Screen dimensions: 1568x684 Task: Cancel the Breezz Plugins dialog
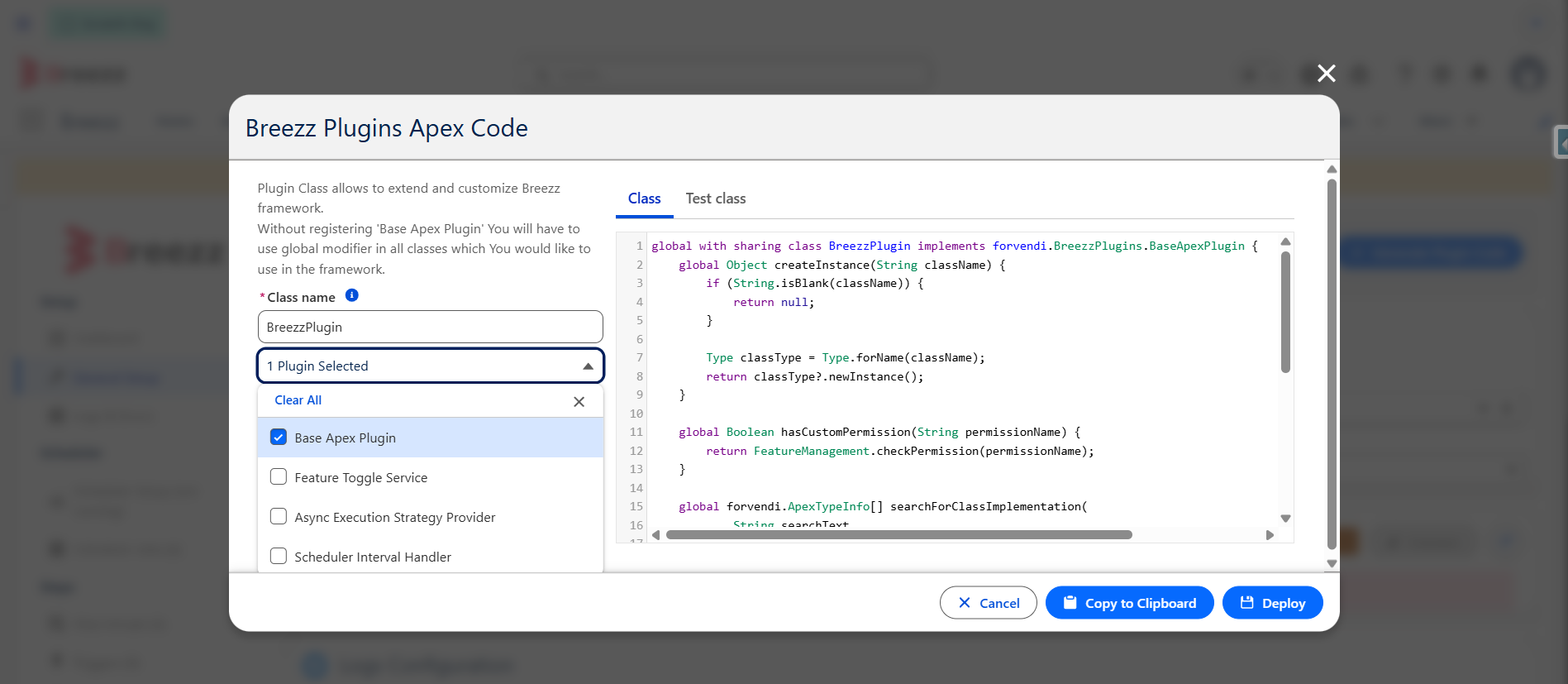point(988,603)
